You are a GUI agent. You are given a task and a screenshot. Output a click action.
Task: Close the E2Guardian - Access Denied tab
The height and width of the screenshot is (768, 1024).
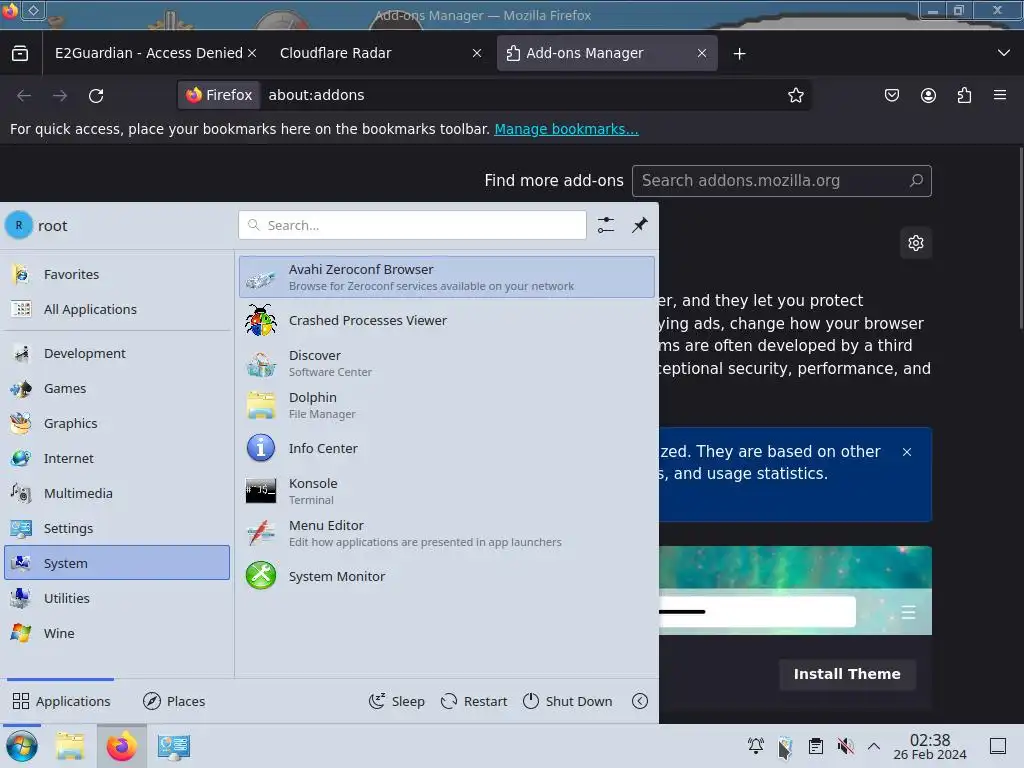pyautogui.click(x=252, y=53)
